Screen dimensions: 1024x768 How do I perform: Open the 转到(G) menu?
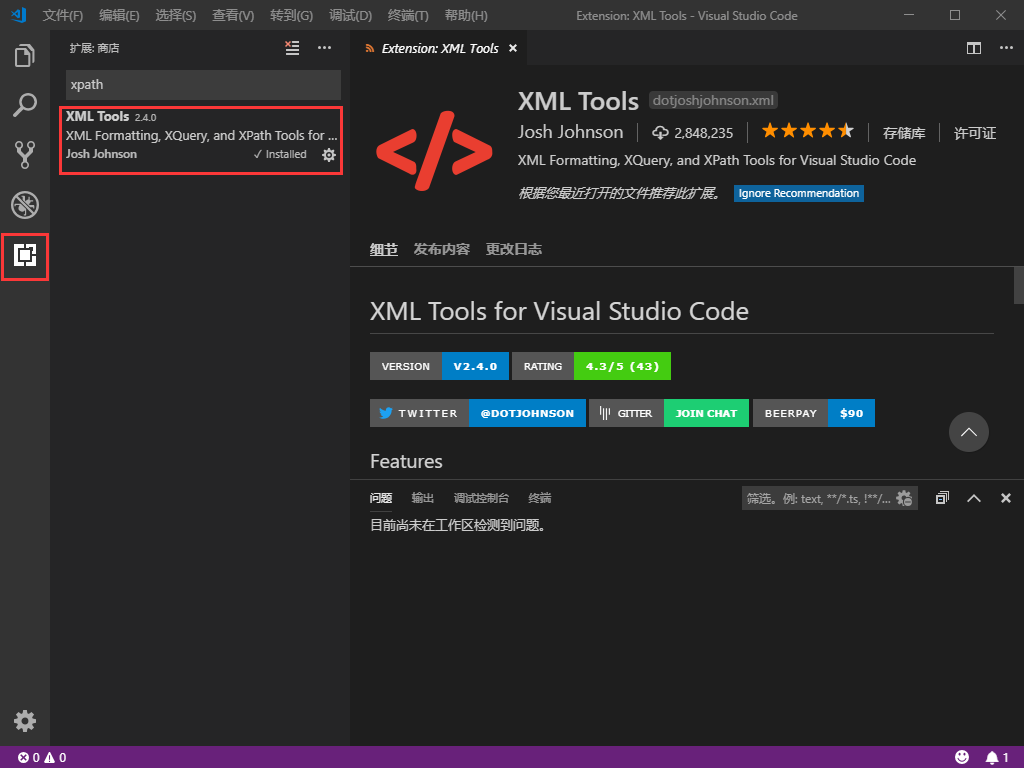point(291,16)
